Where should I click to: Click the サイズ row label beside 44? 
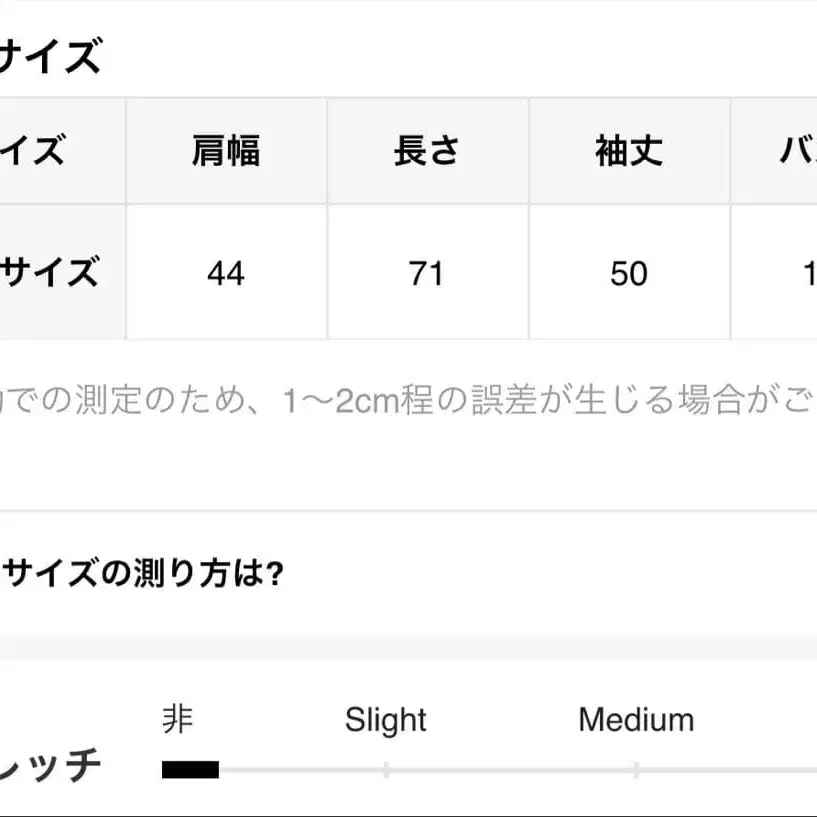click(x=50, y=272)
